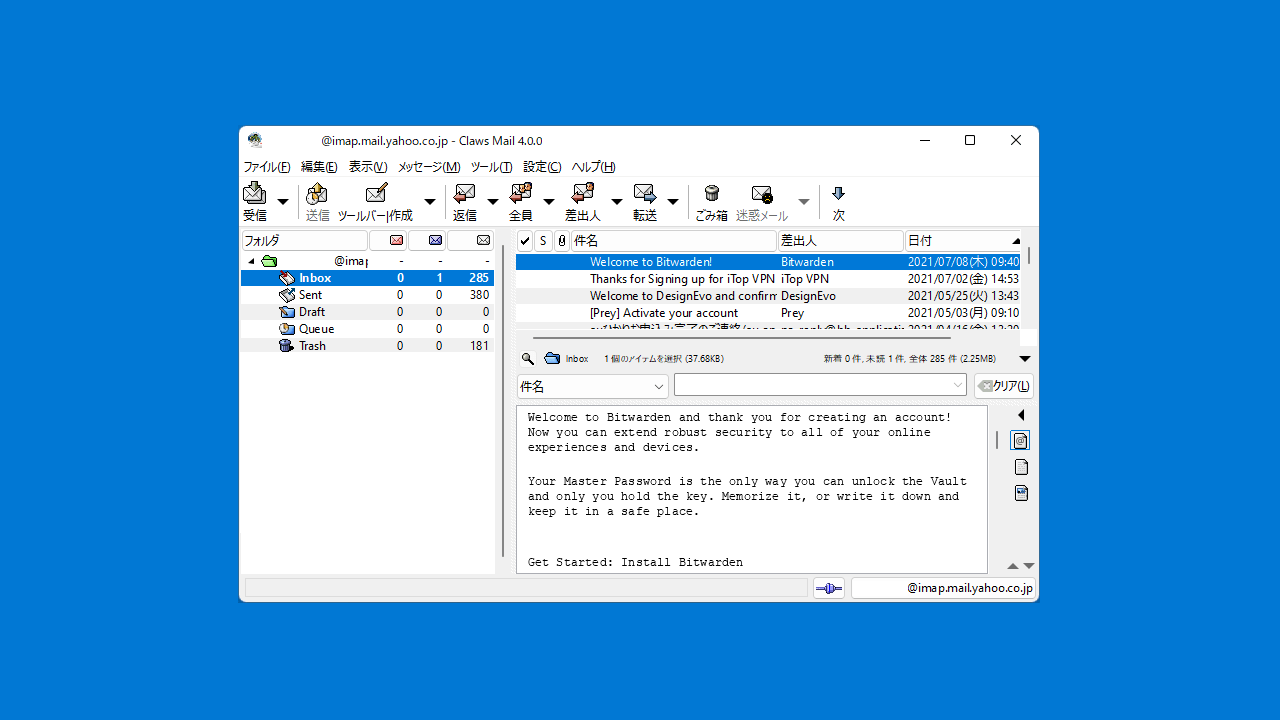Open the ヘルプ(H) menu
The image size is (1280, 720).
593,167
